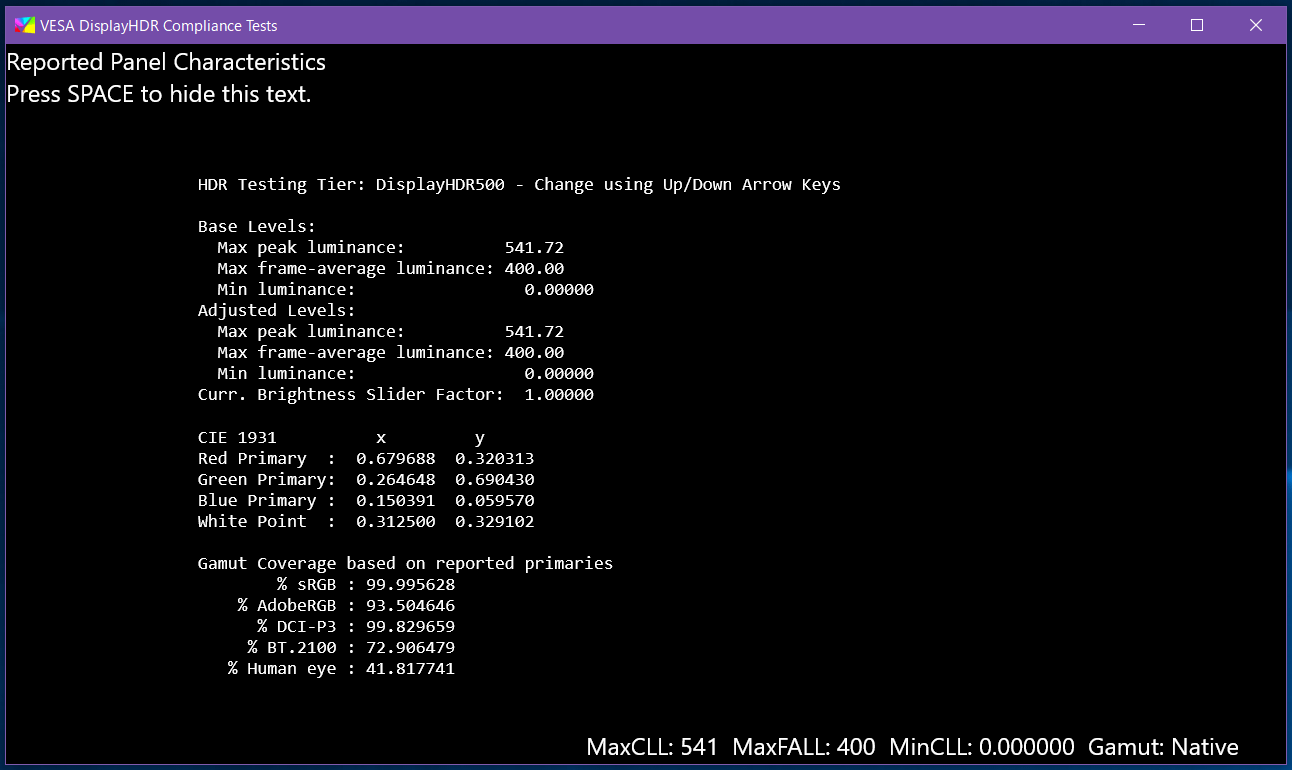Click the White Point x value 0.312500

point(395,521)
